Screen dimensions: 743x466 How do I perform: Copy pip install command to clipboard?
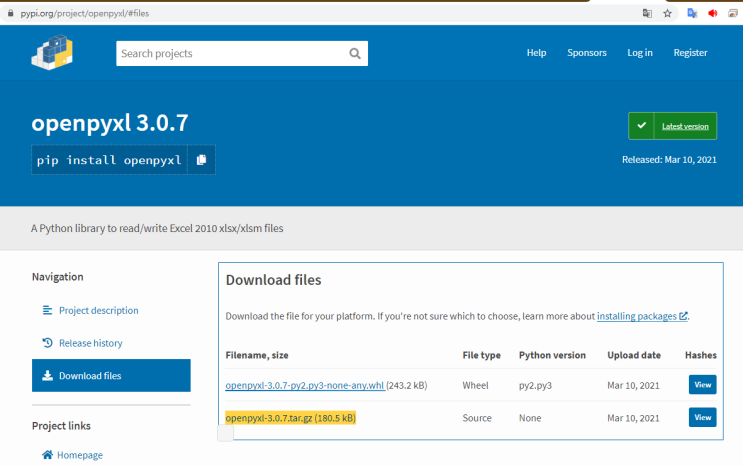tap(201, 160)
